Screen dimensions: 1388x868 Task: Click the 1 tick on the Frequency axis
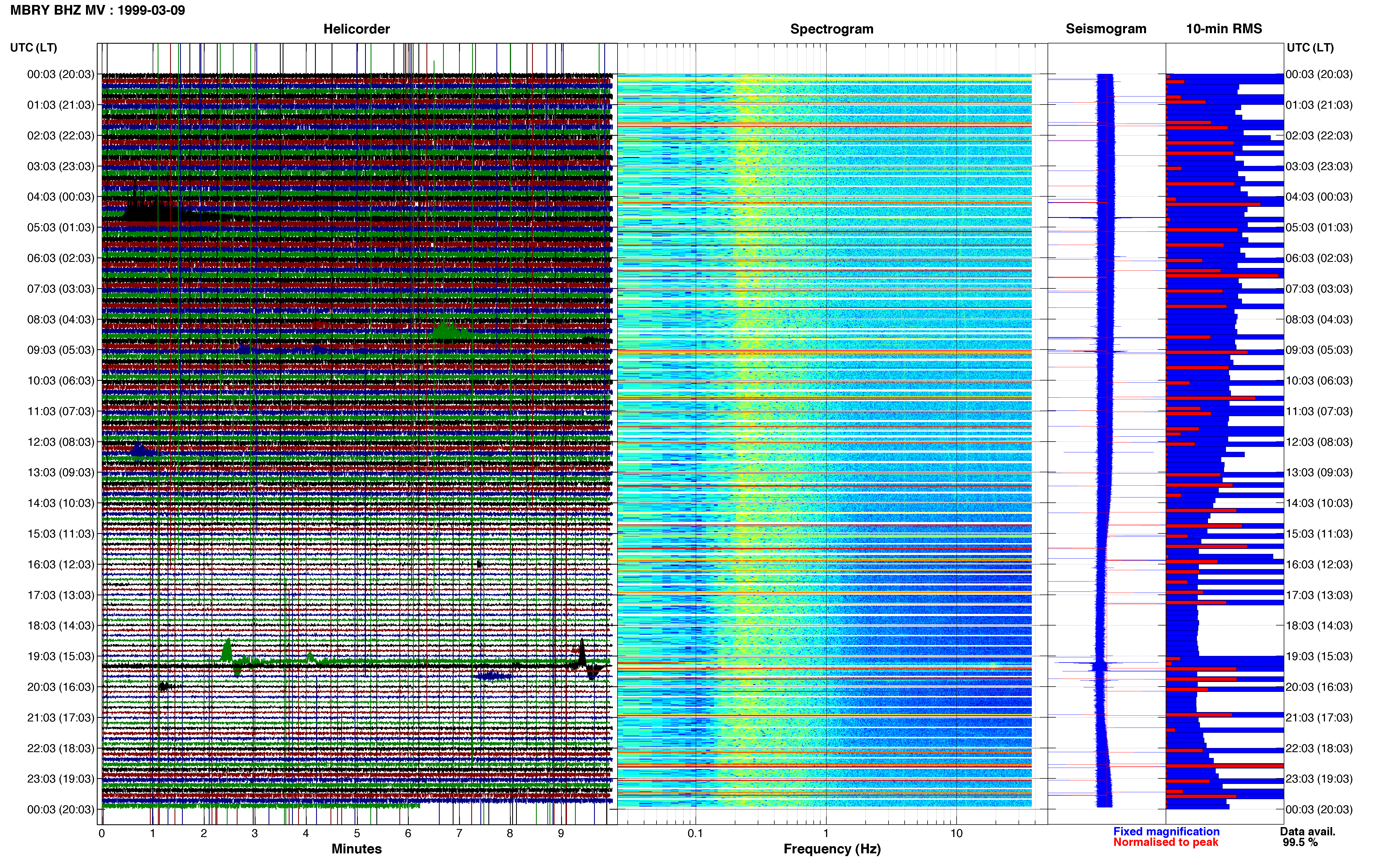point(826,833)
